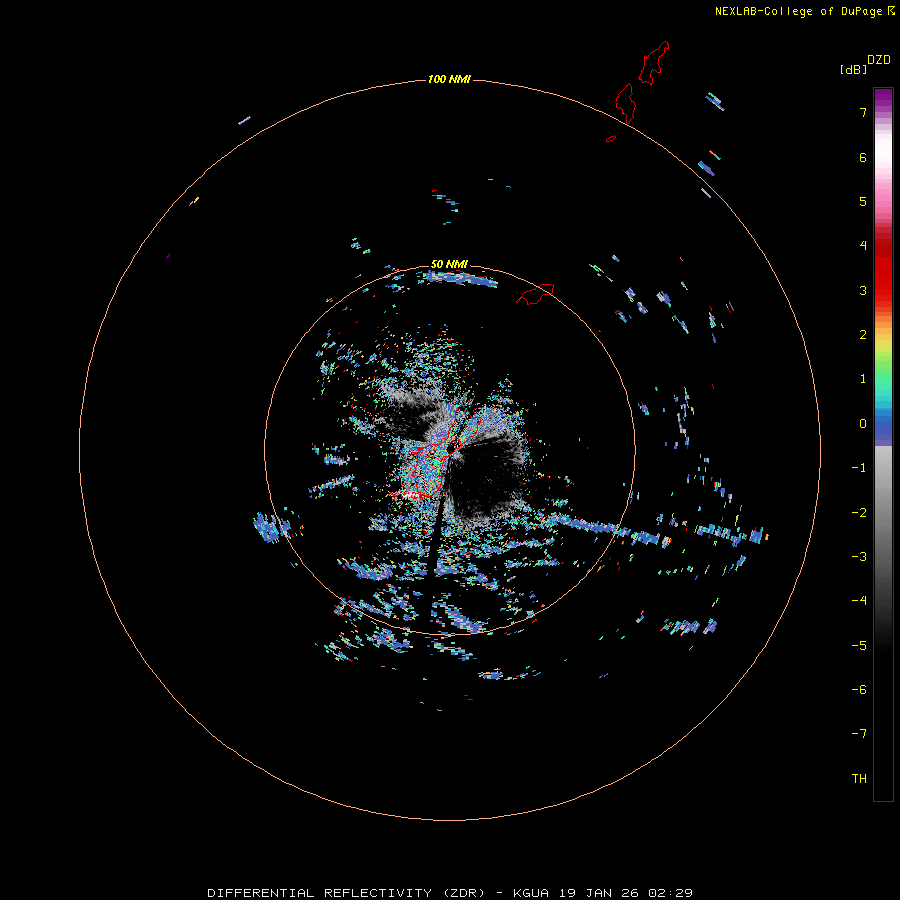This screenshot has width=900, height=900.
Task: Click the 19 JAN 26 date in caption
Action: coord(599,893)
